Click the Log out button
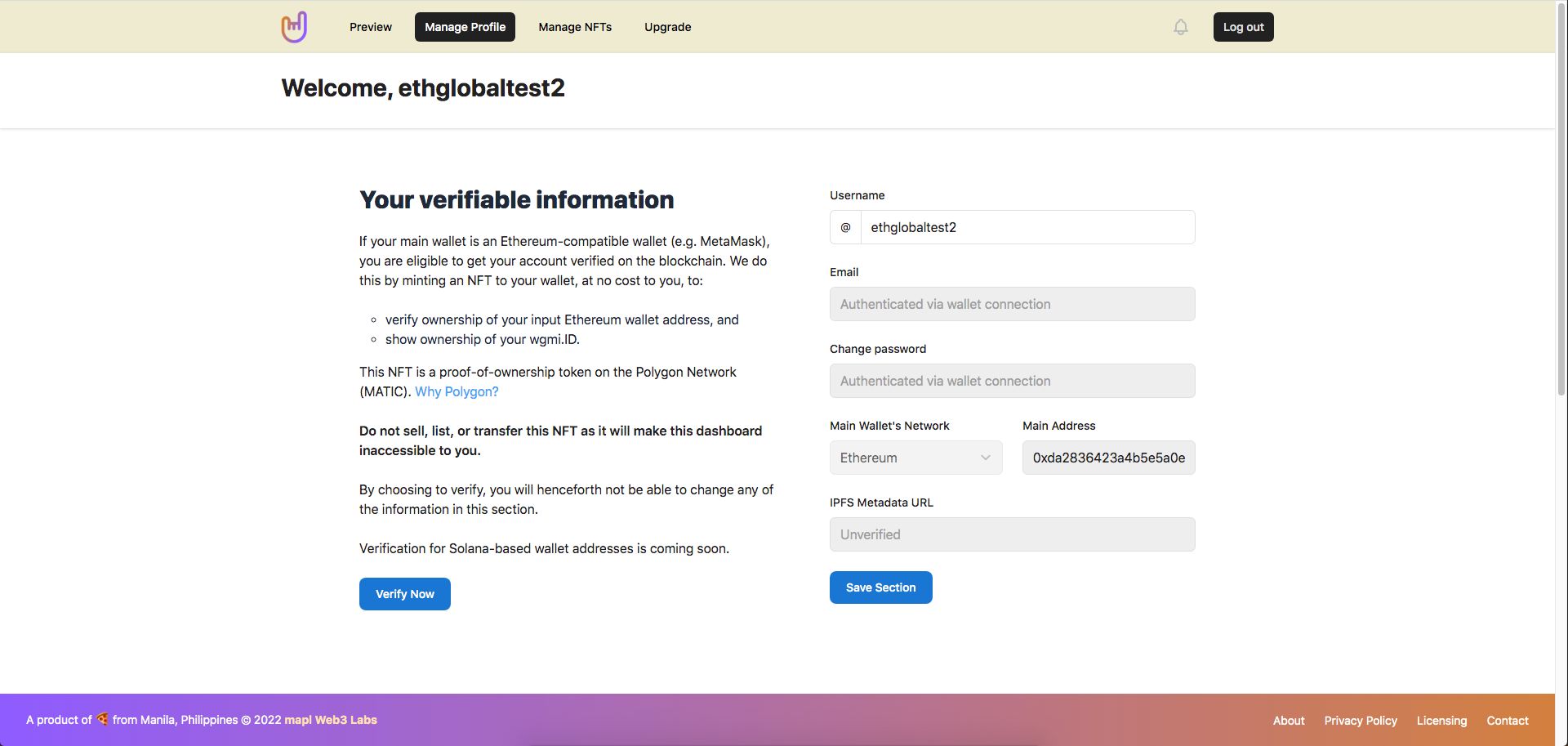 coord(1243,27)
